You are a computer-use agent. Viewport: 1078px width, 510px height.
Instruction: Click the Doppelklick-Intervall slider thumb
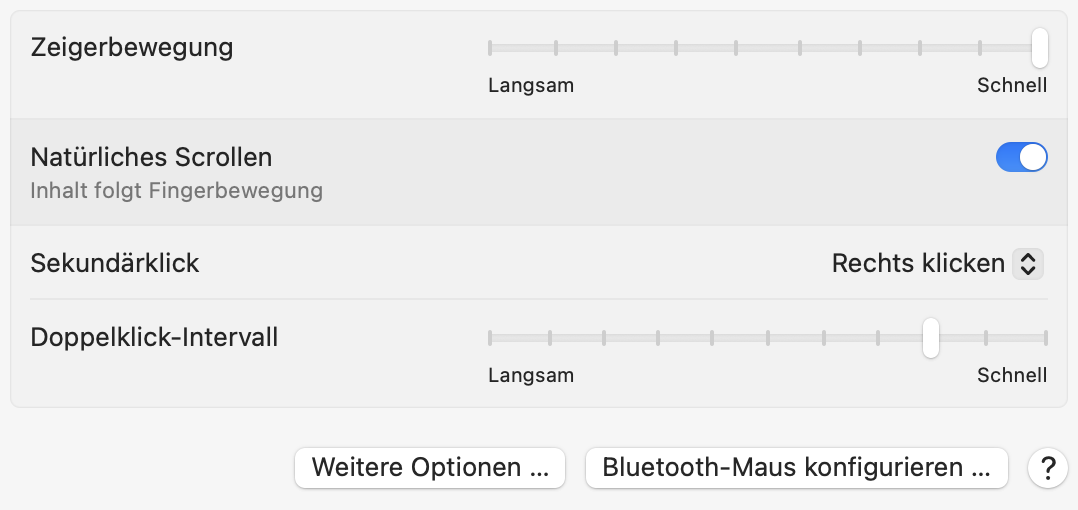click(931, 337)
